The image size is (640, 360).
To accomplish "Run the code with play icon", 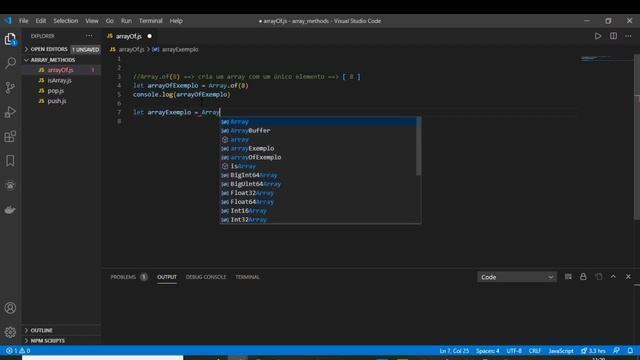I will click(x=598, y=36).
